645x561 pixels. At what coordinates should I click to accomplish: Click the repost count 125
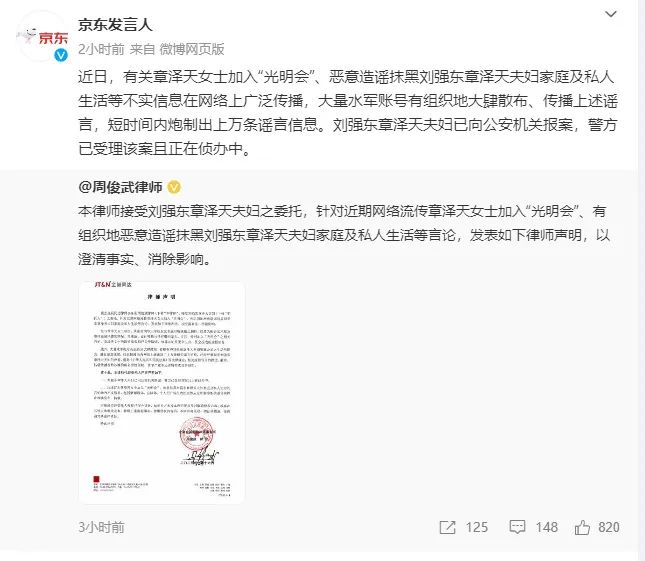coord(477,527)
